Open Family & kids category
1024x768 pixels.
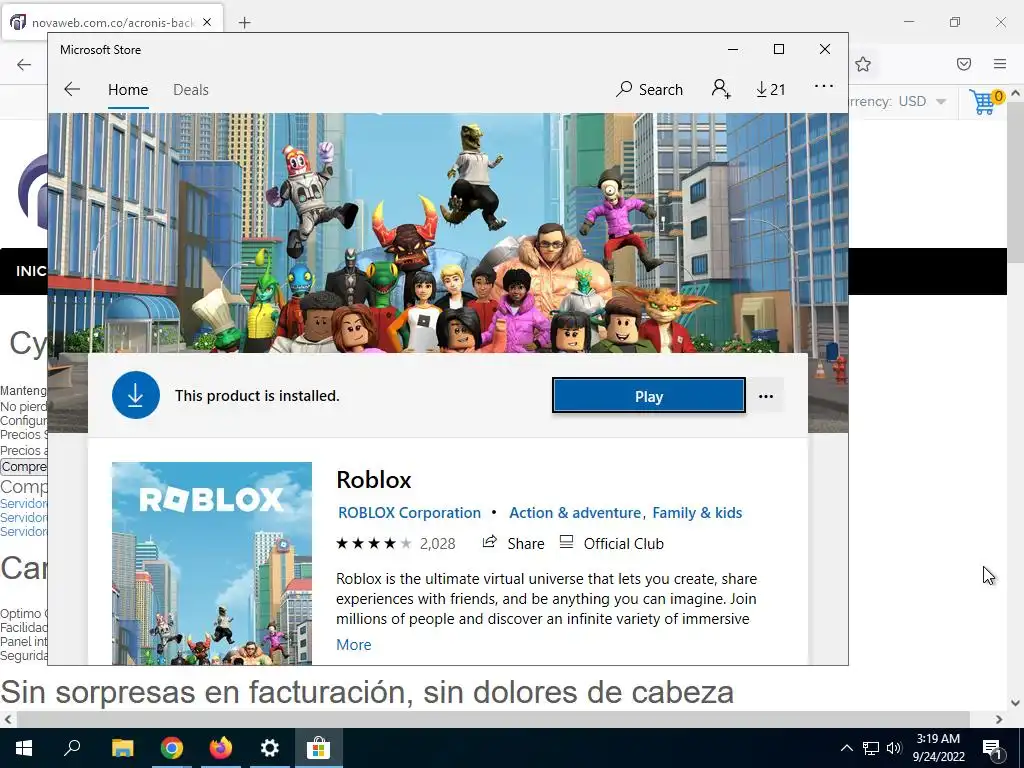coord(697,513)
